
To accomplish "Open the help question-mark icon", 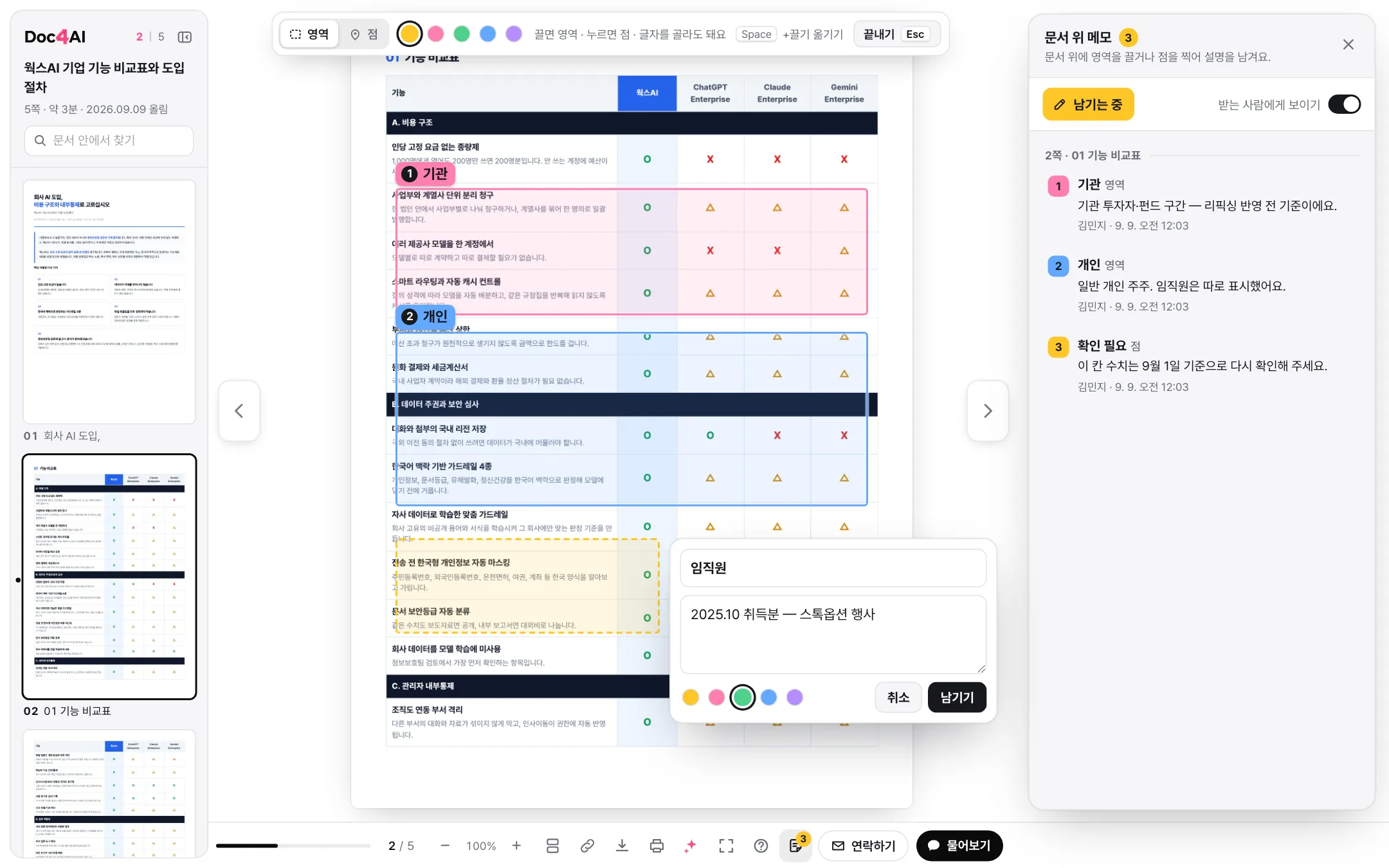I will [761, 845].
